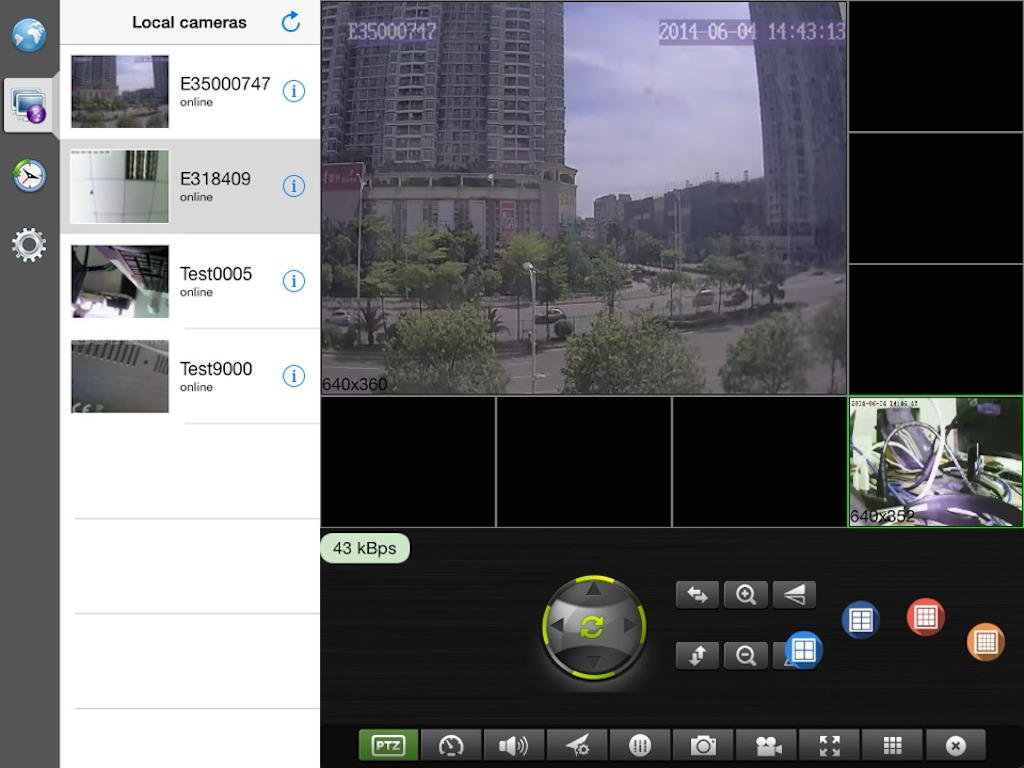Start auto-rotate with the green center button
1024x768 pixels.
pyautogui.click(x=592, y=628)
